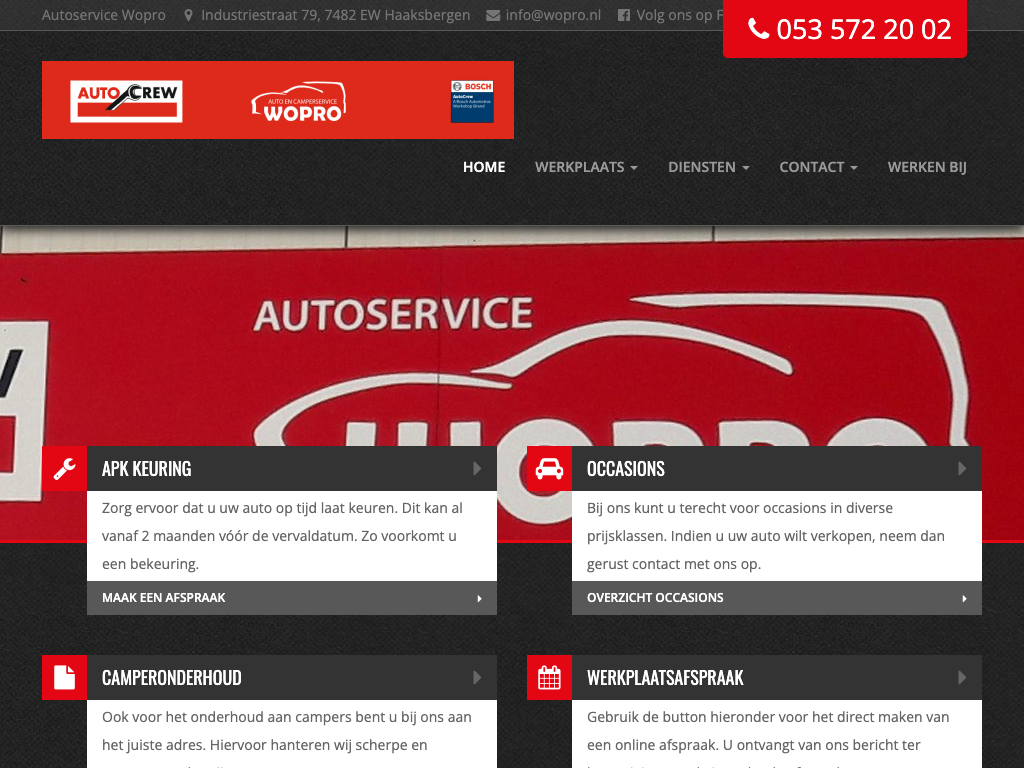Click the map pin icon before the address

pyautogui.click(x=188, y=16)
